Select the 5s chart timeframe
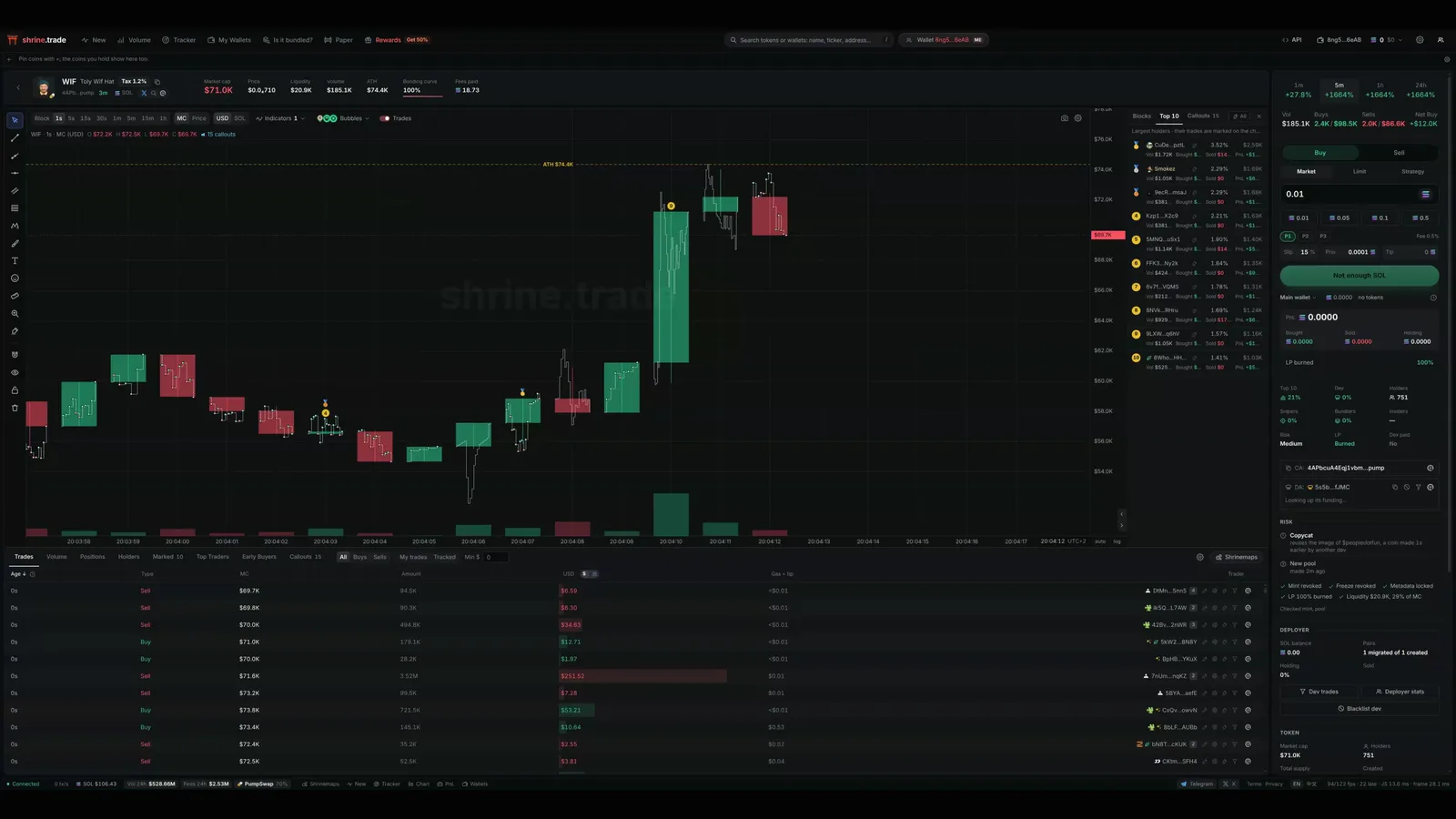1456x819 pixels. click(71, 118)
